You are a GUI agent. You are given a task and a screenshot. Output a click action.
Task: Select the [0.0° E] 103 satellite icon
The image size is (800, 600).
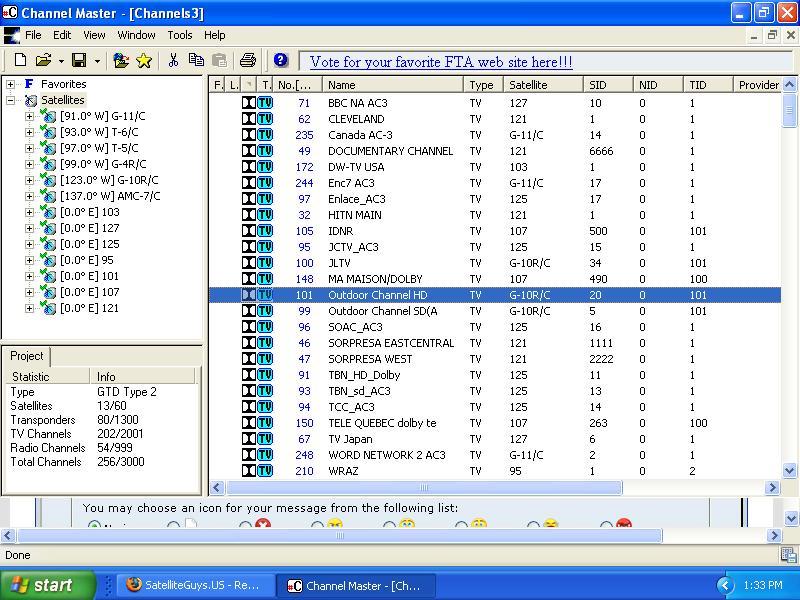point(48,212)
